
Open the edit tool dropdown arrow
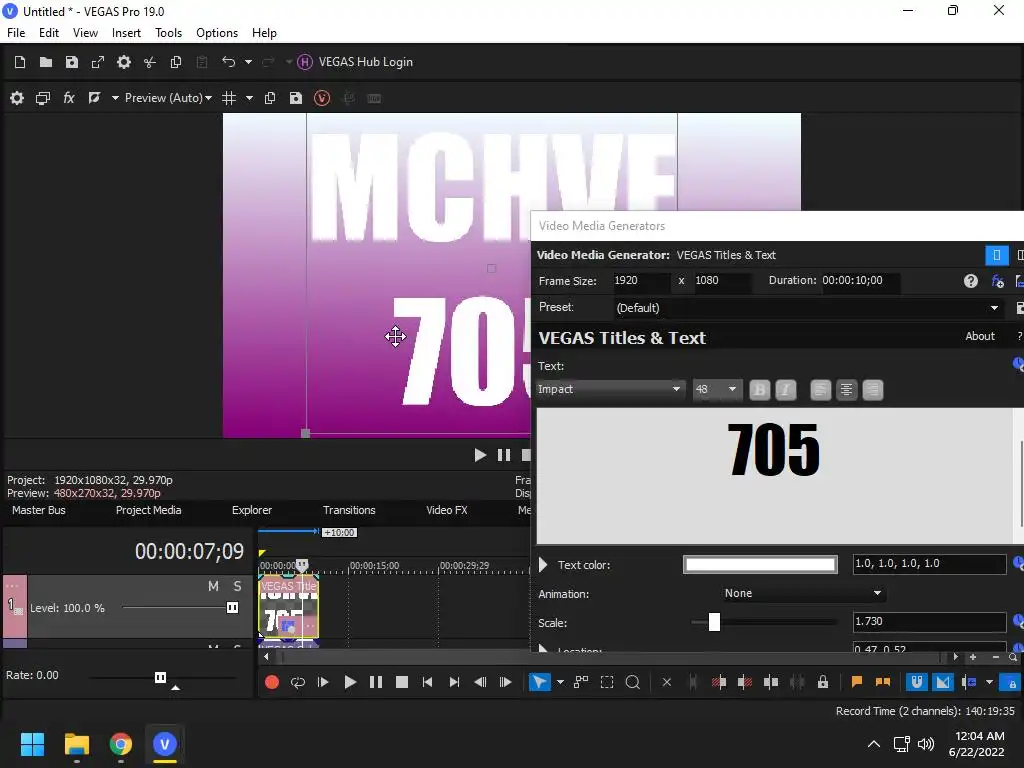[x=560, y=682]
